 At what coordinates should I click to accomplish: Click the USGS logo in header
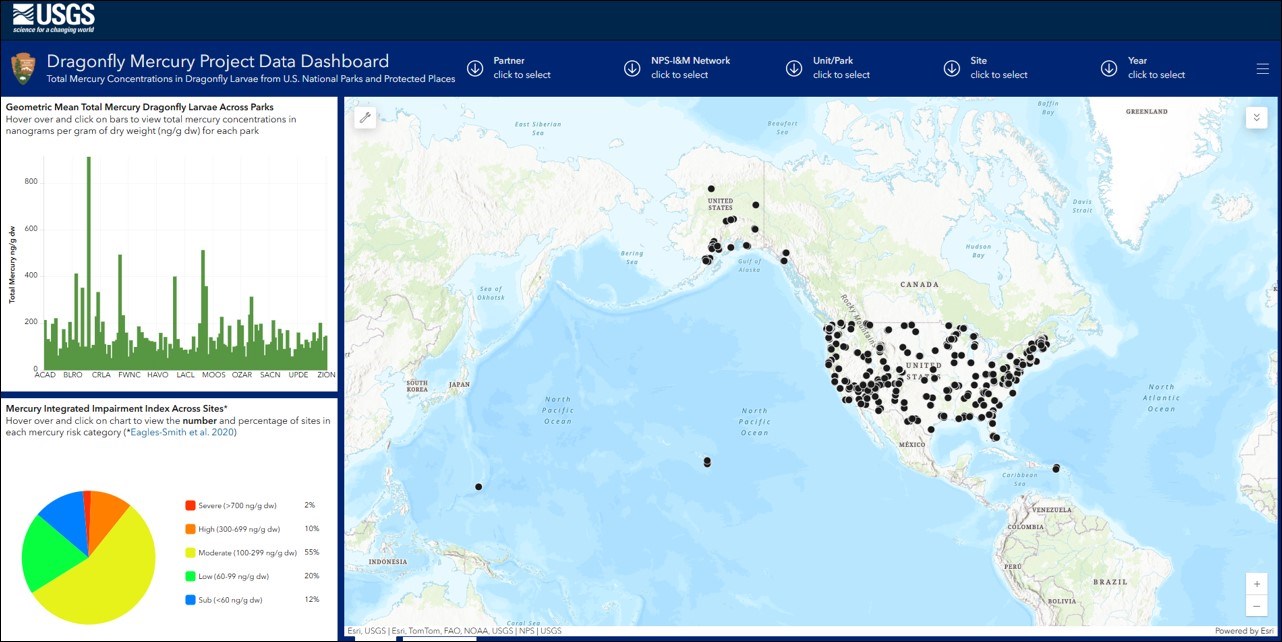53,17
